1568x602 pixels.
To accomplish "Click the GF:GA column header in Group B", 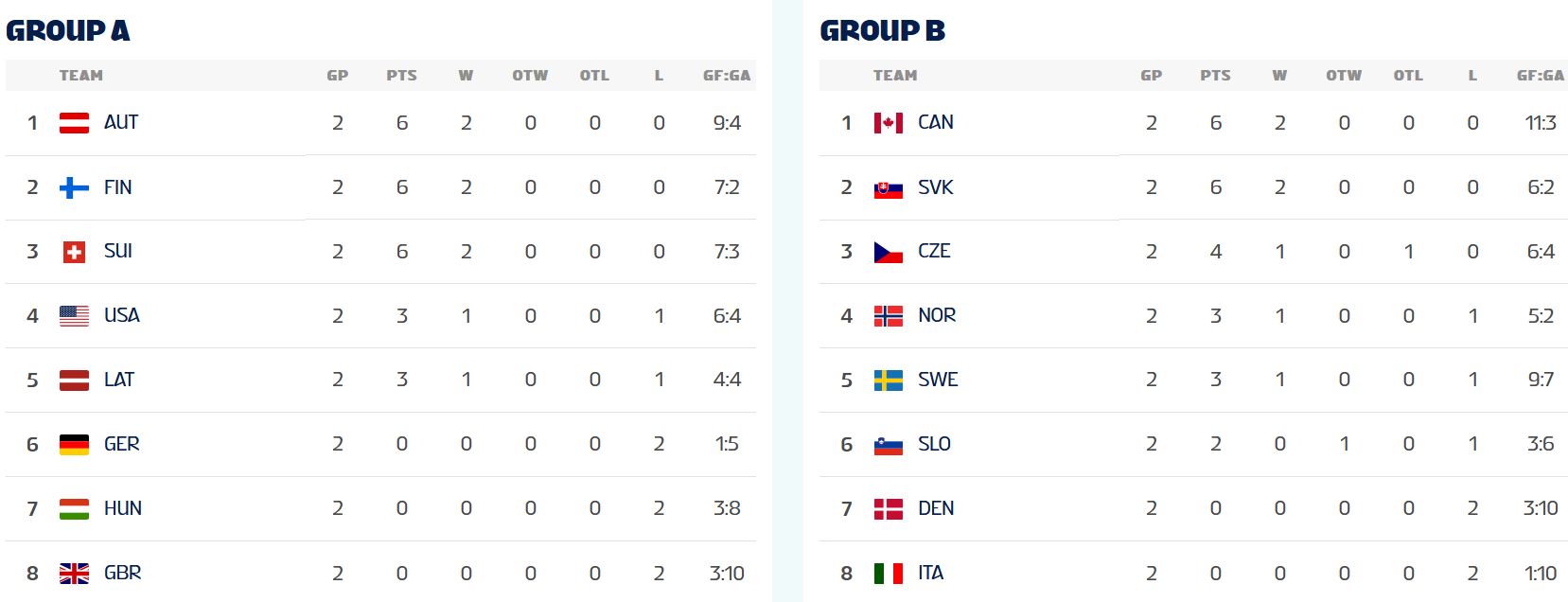I will click(x=1541, y=76).
